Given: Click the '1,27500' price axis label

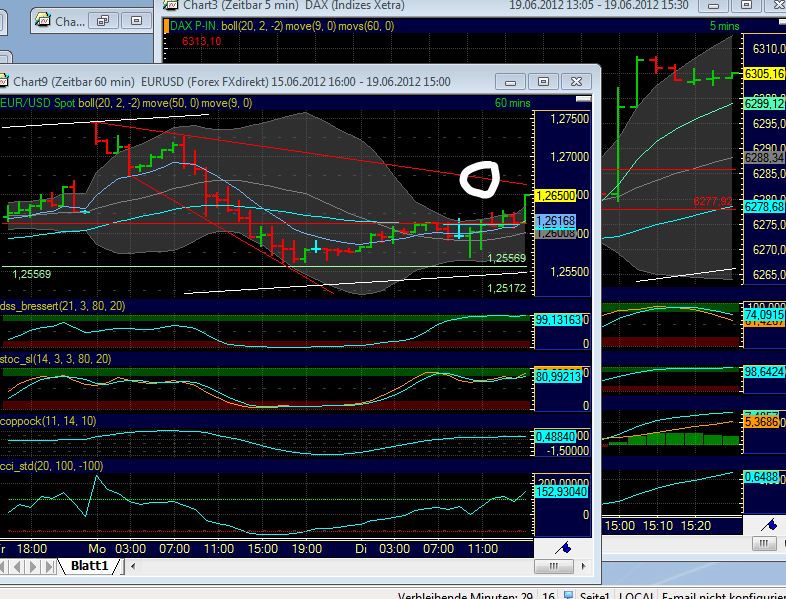Looking at the screenshot, I should tap(569, 119).
